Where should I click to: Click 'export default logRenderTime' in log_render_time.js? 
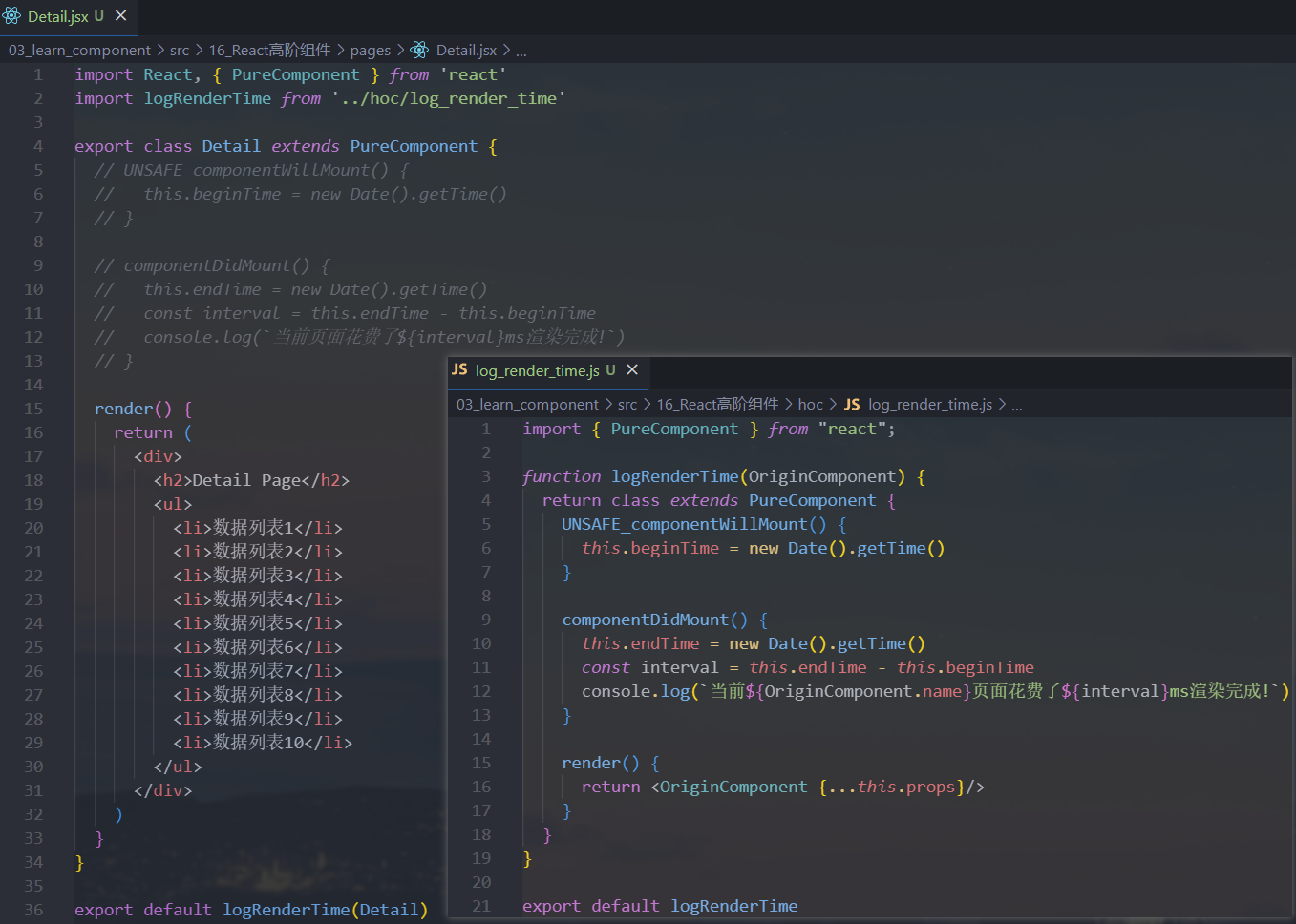660,906
